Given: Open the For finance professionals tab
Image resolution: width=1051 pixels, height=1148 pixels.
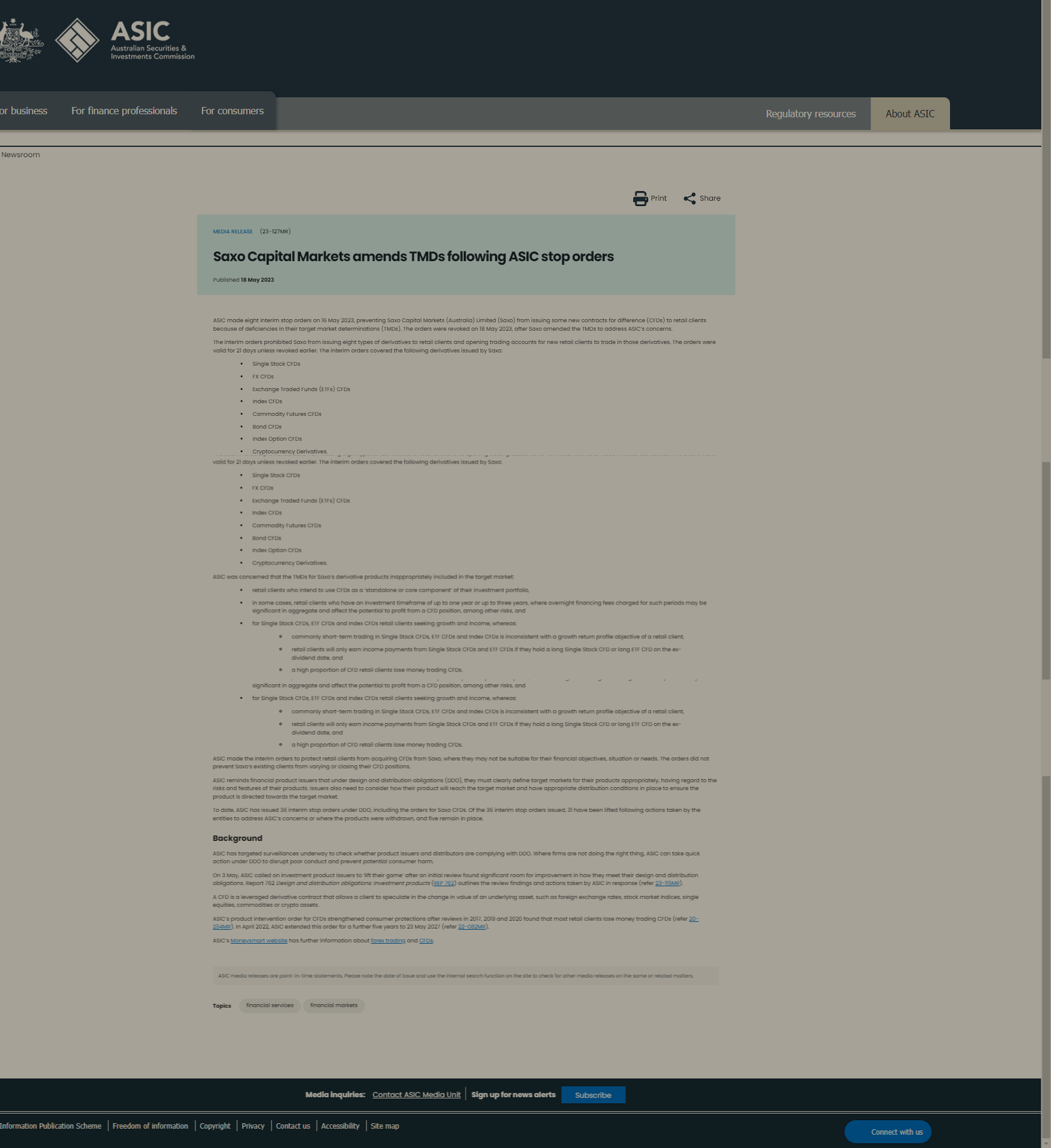Looking at the screenshot, I should click(124, 111).
